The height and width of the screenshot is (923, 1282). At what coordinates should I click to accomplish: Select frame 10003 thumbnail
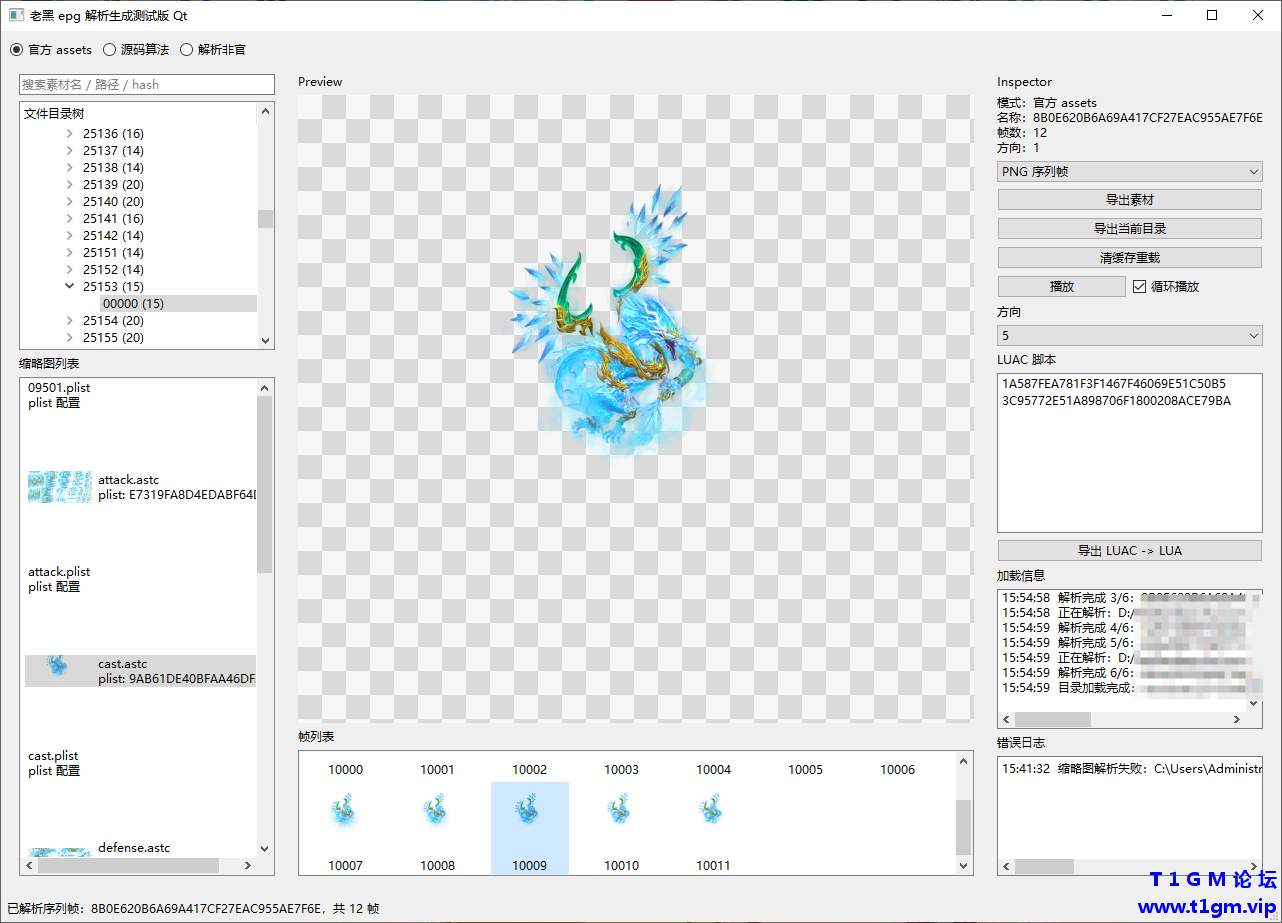click(x=621, y=809)
